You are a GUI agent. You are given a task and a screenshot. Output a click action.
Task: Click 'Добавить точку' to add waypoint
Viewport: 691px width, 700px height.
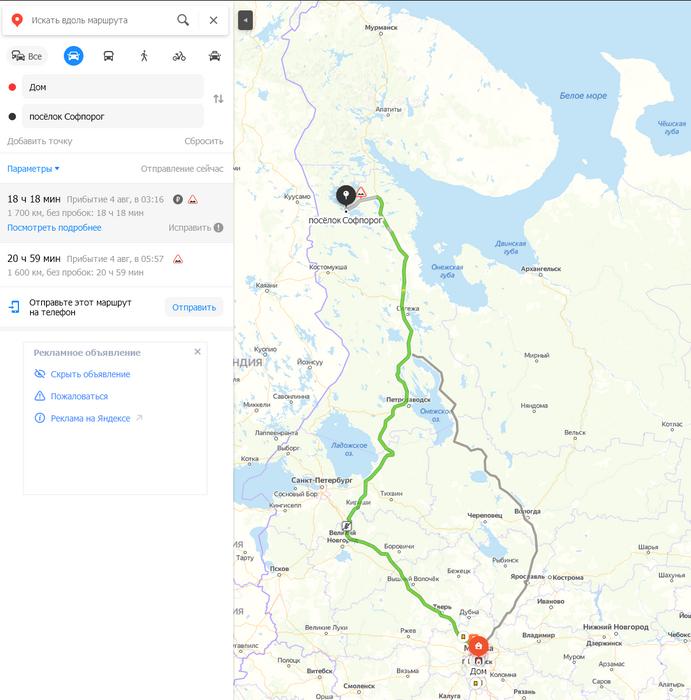tap(40, 141)
